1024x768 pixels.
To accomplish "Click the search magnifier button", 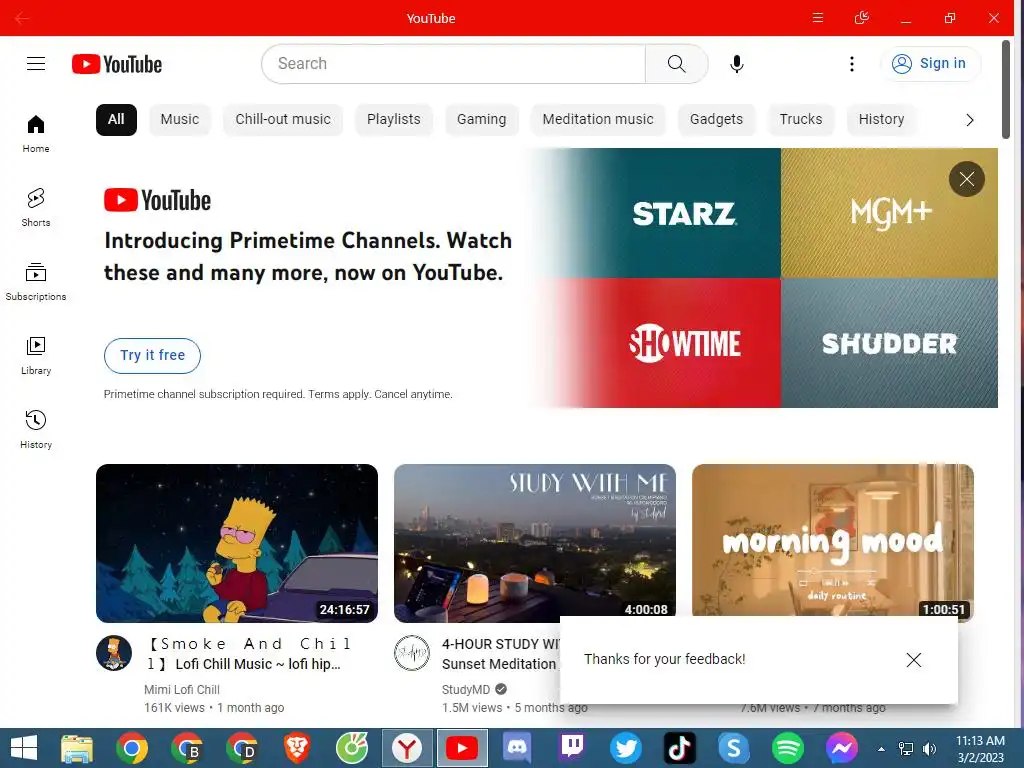I will coord(677,63).
